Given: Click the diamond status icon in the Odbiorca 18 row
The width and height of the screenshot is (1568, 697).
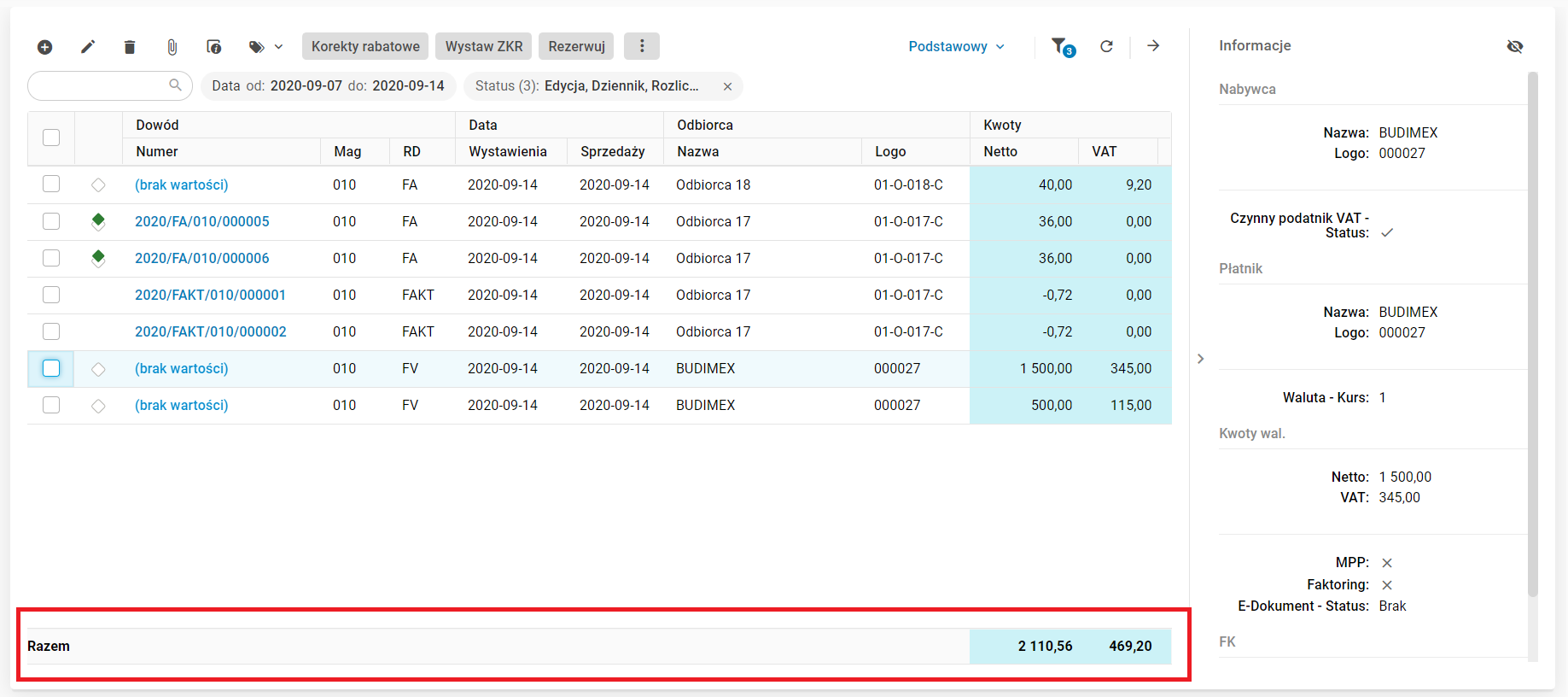Looking at the screenshot, I should [98, 184].
